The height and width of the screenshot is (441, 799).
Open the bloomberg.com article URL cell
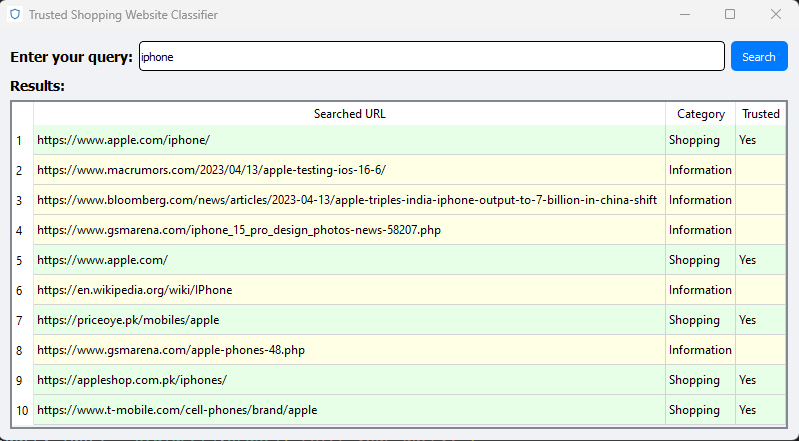click(x=350, y=200)
